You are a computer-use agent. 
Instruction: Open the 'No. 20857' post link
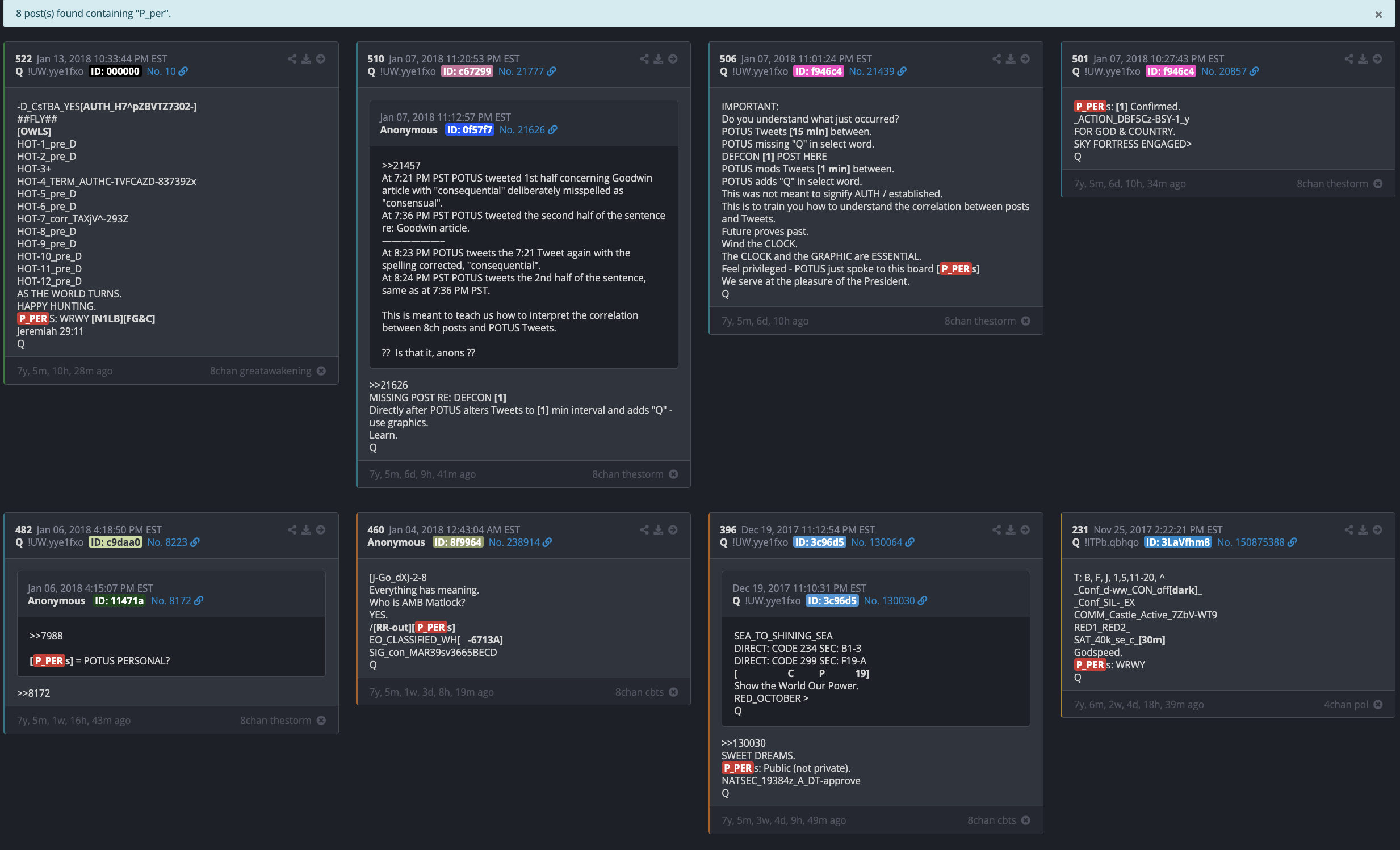[1230, 71]
